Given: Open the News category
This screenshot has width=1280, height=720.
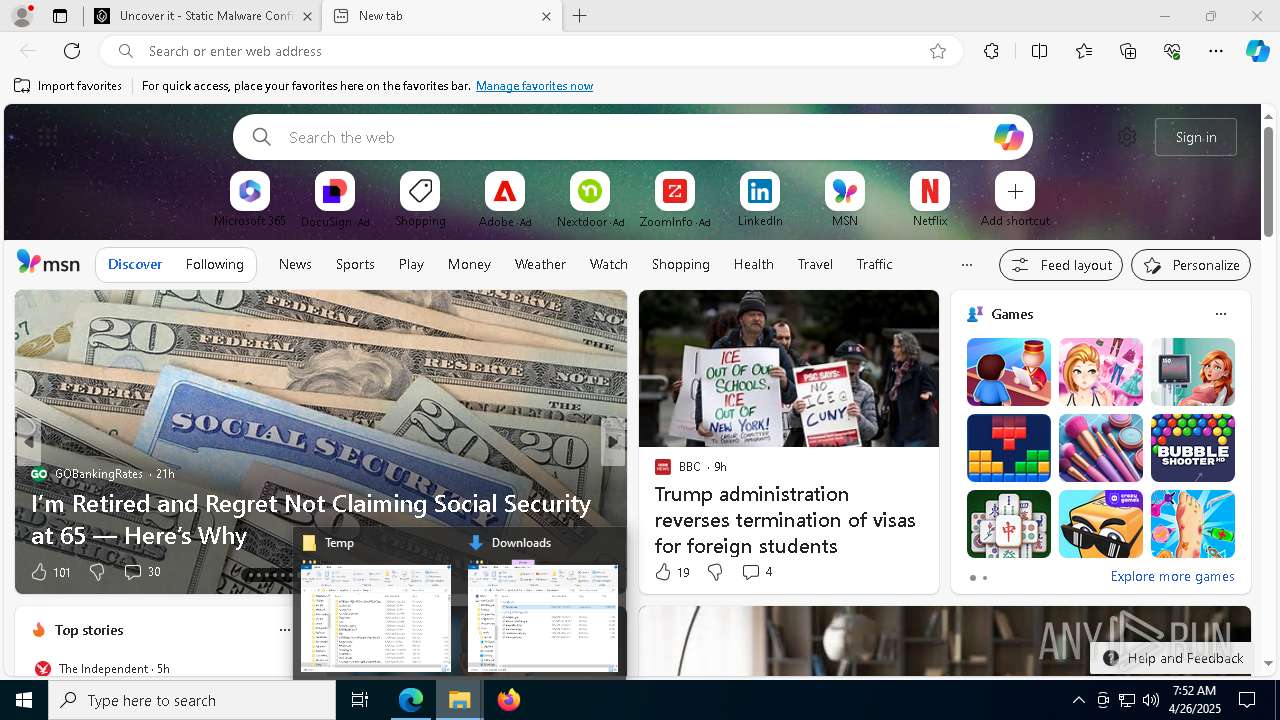Looking at the screenshot, I should tap(295, 265).
